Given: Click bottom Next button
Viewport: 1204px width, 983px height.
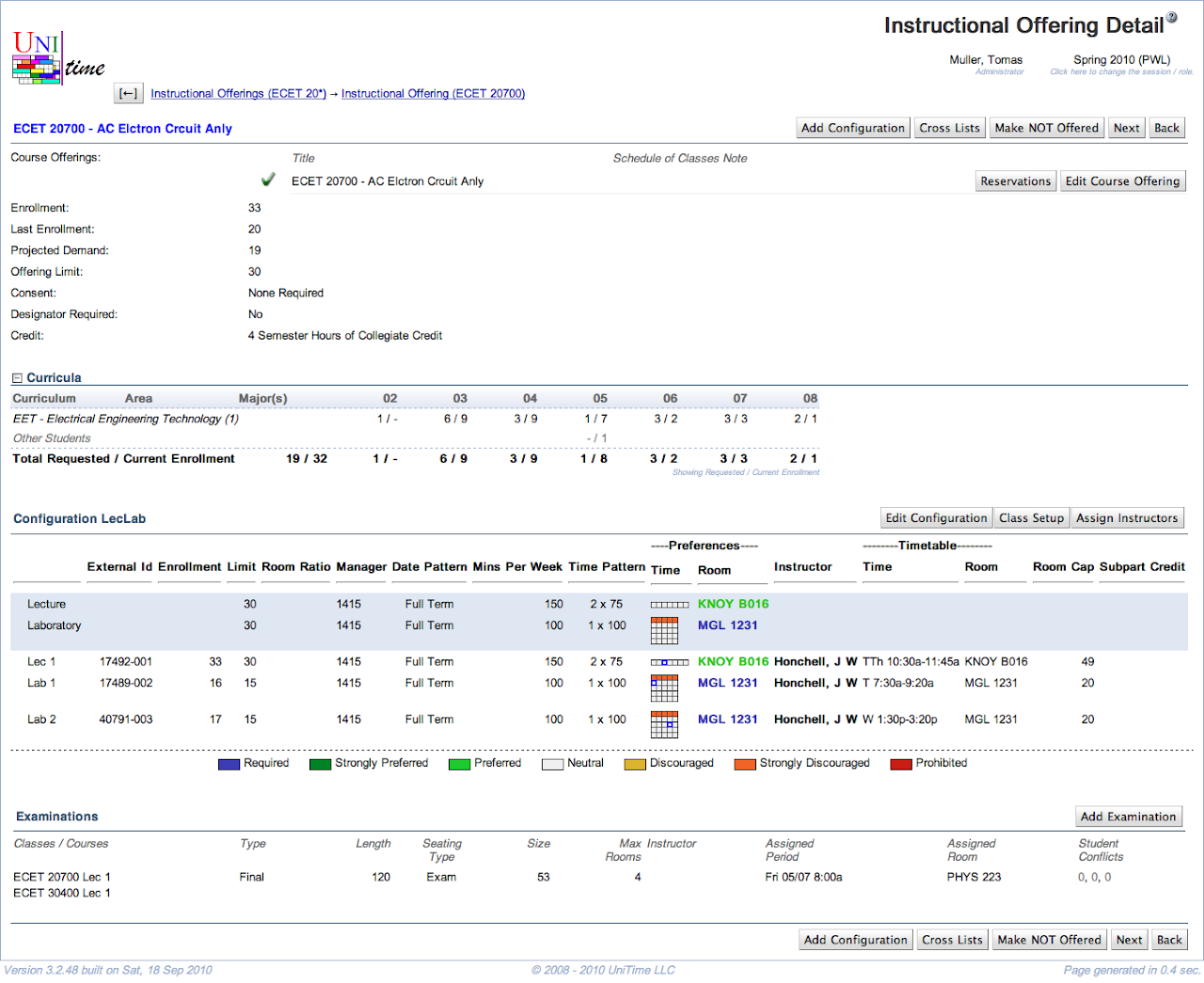Looking at the screenshot, I should (1129, 940).
